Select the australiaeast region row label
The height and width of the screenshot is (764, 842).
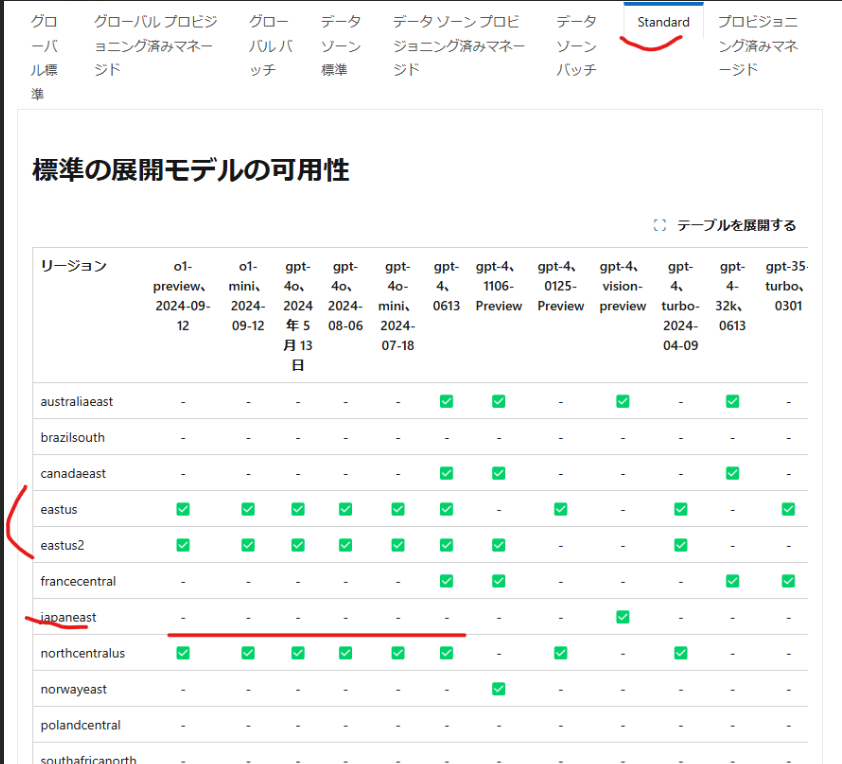coord(77,402)
